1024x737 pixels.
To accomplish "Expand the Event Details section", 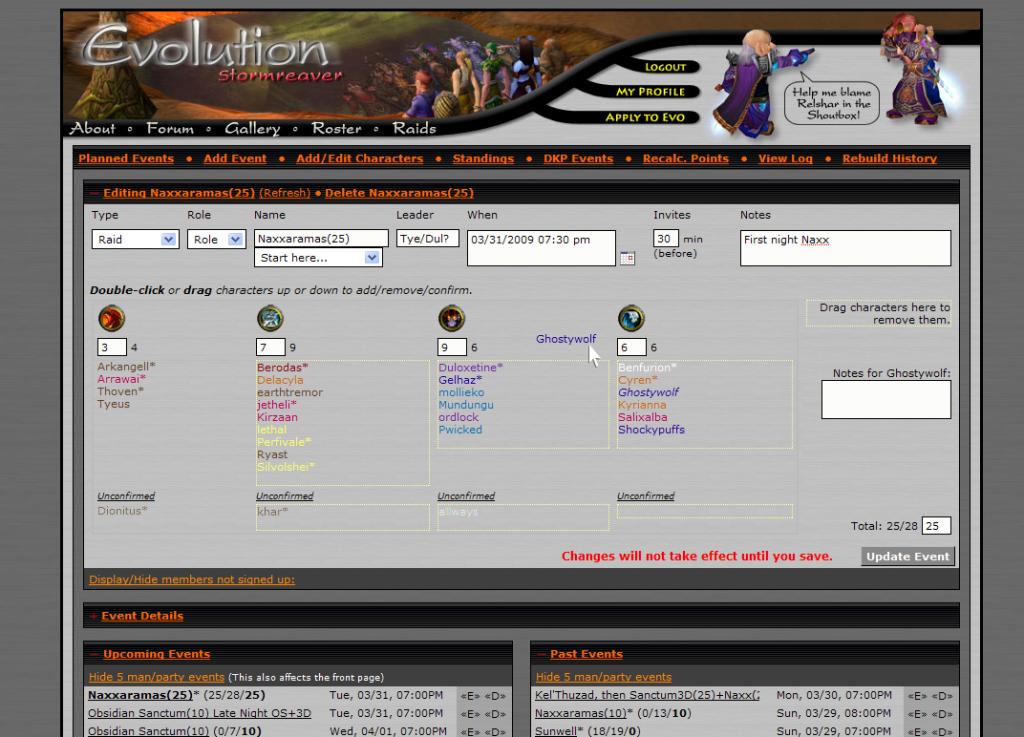I will click(x=94, y=617).
